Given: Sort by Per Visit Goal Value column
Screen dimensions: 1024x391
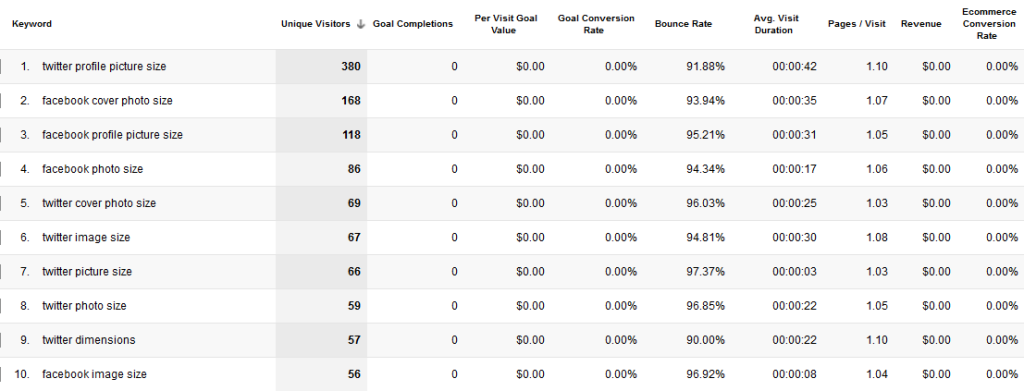Looking at the screenshot, I should [x=506, y=24].
